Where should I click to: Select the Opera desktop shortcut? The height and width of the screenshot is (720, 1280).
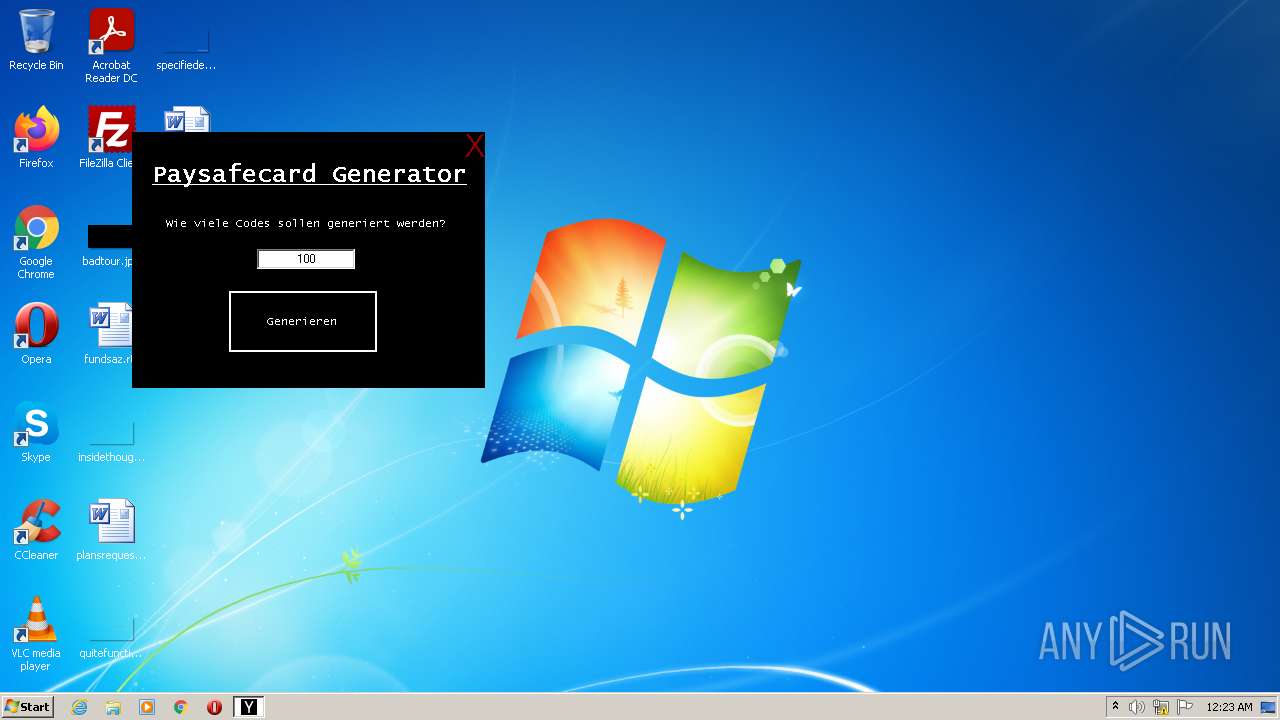[36, 334]
